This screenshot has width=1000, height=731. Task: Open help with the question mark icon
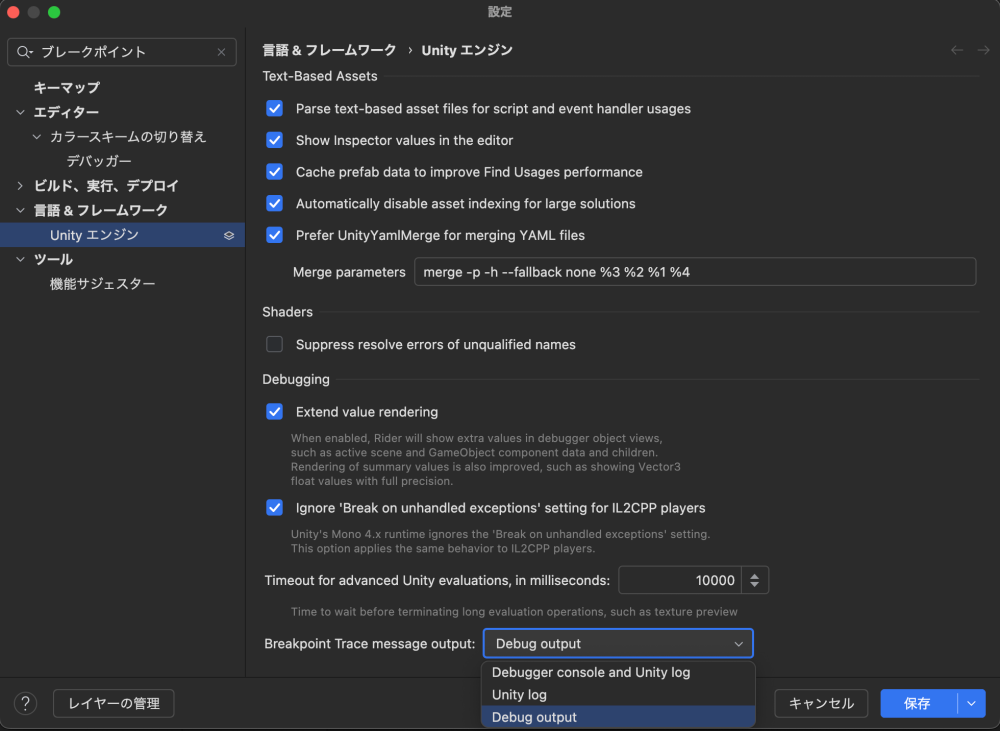[x=26, y=704]
